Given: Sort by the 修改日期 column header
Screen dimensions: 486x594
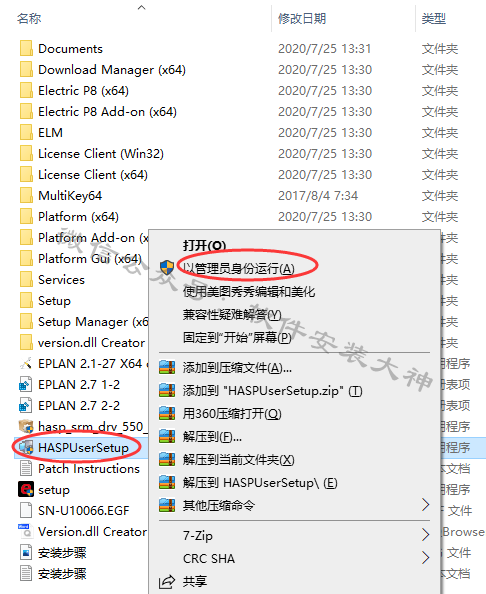Looking at the screenshot, I should (x=302, y=18).
